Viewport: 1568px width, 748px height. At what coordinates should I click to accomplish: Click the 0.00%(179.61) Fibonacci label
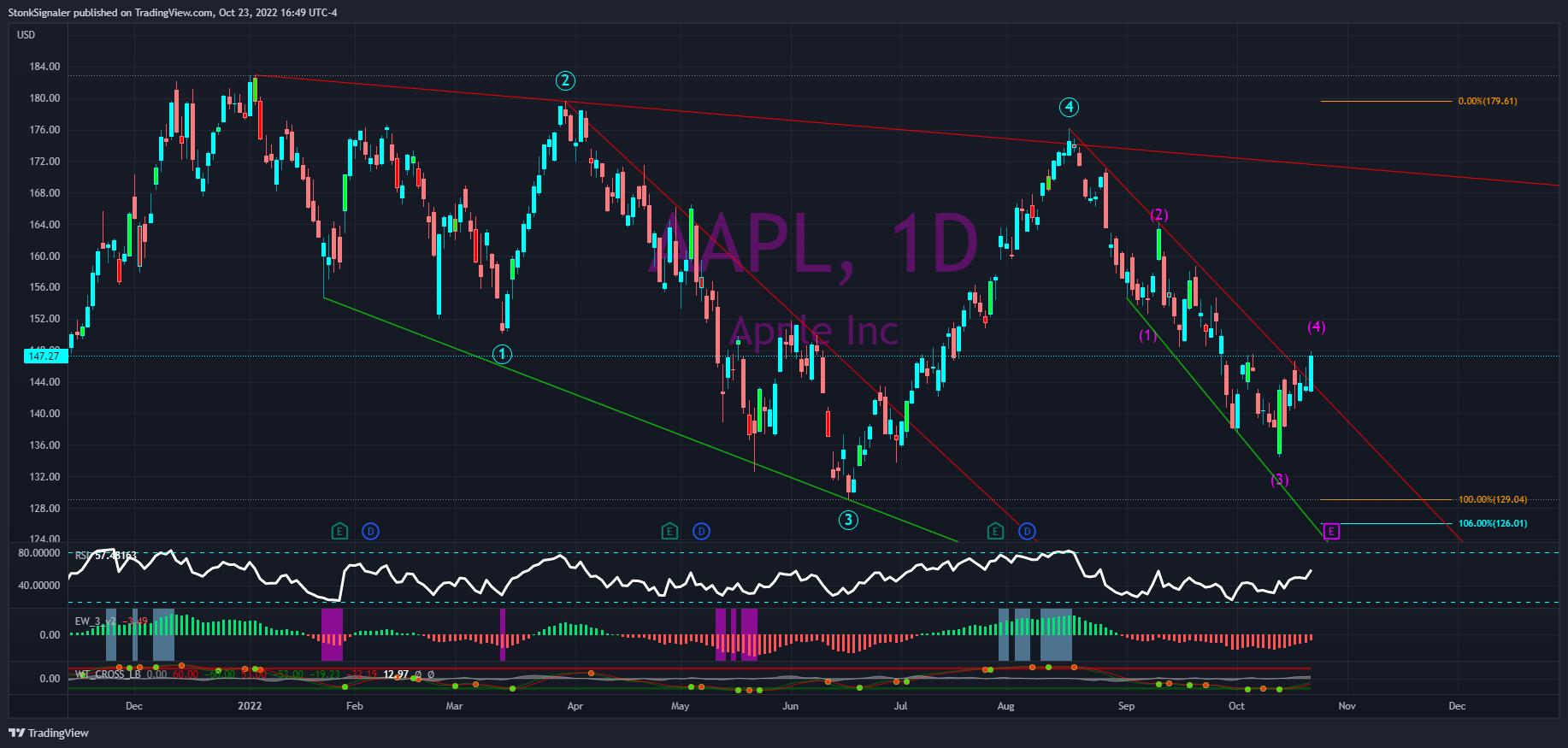(x=1488, y=101)
